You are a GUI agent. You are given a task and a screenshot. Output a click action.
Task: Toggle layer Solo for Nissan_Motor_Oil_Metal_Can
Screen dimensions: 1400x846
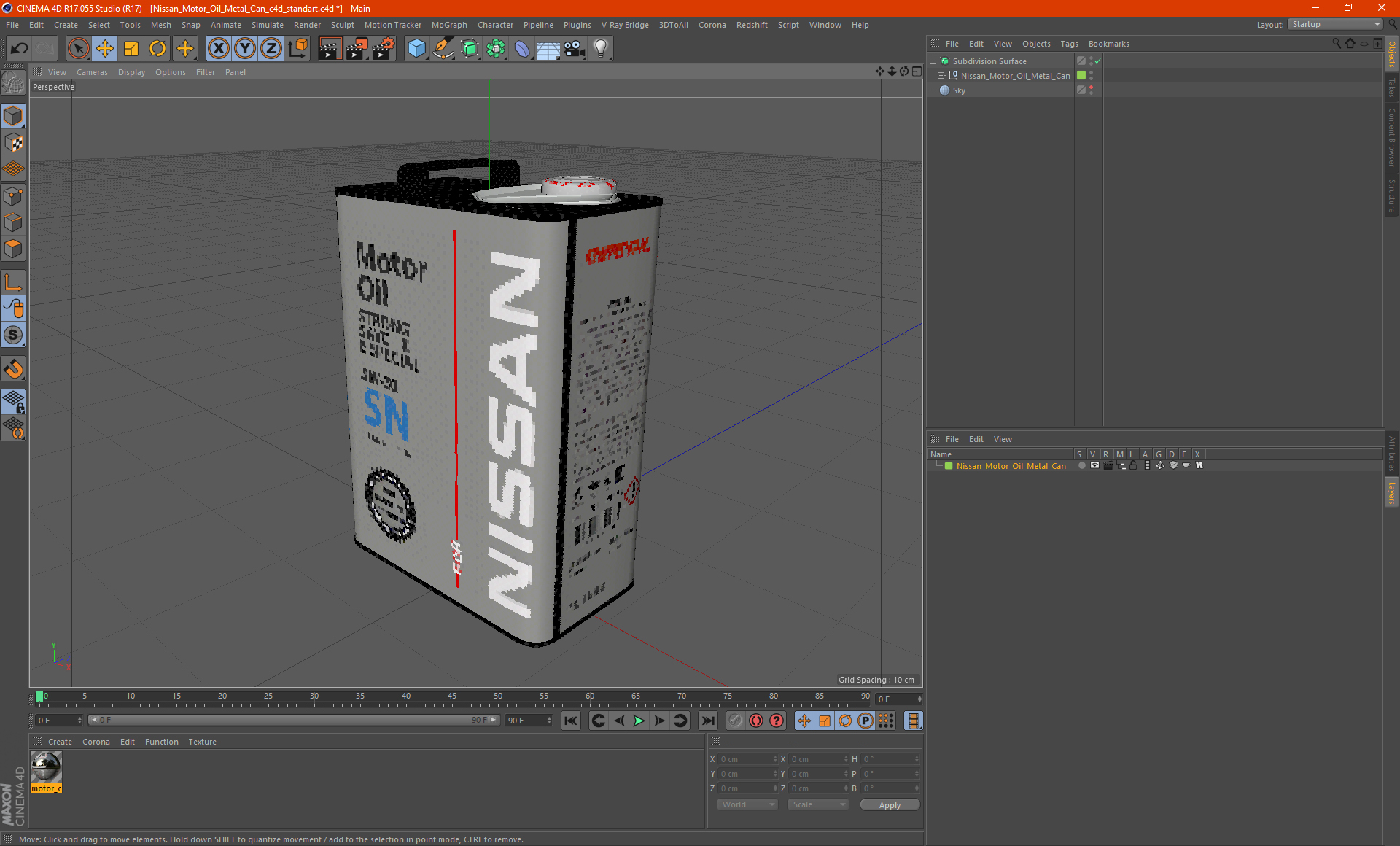[x=1081, y=465]
